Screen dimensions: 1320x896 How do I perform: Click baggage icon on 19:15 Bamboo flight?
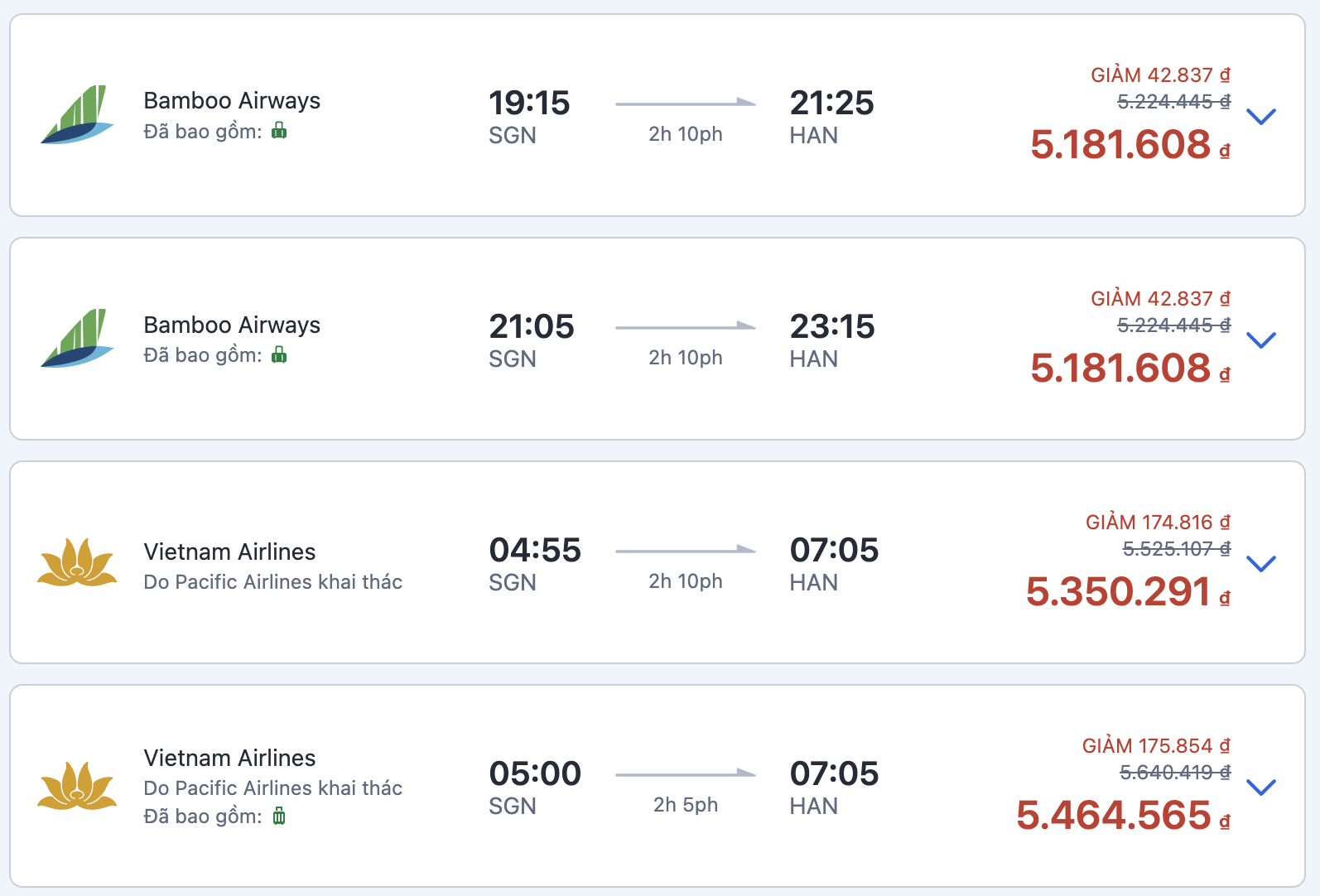[279, 131]
